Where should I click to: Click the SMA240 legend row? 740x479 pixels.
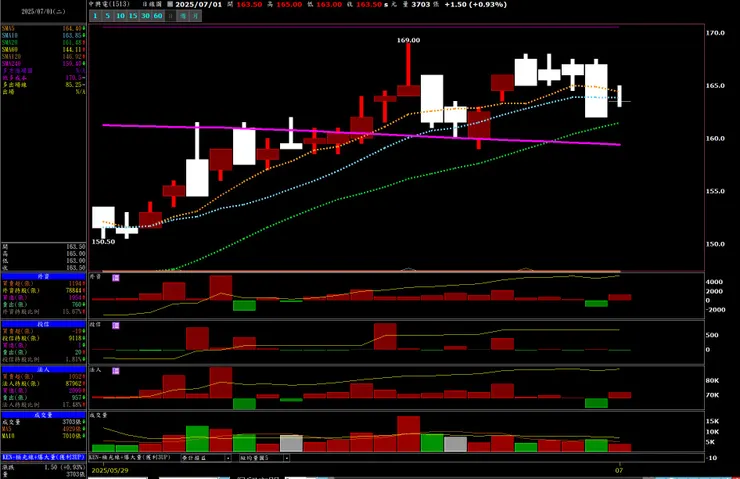click(x=43, y=64)
